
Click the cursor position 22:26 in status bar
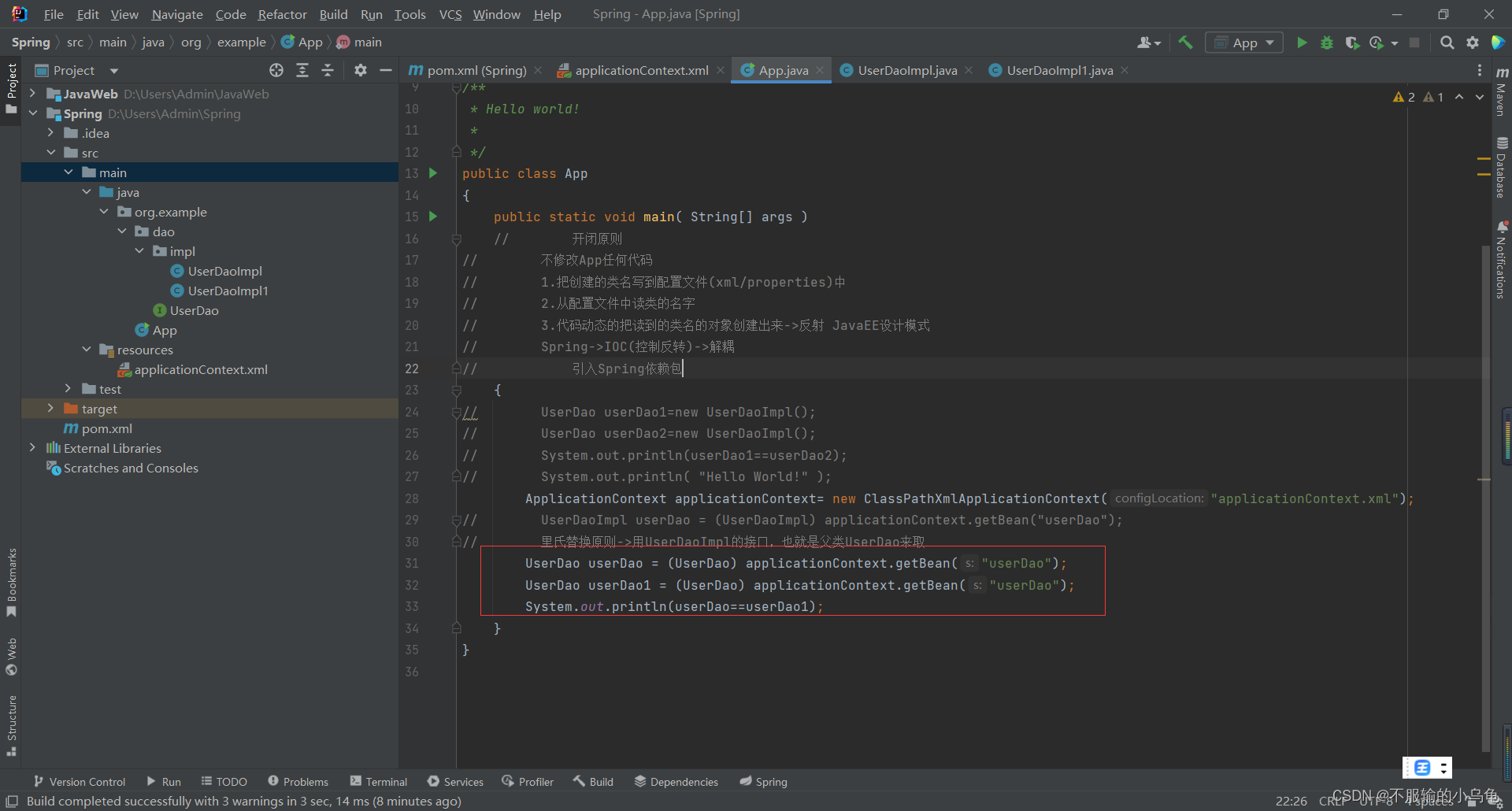pos(1291,801)
